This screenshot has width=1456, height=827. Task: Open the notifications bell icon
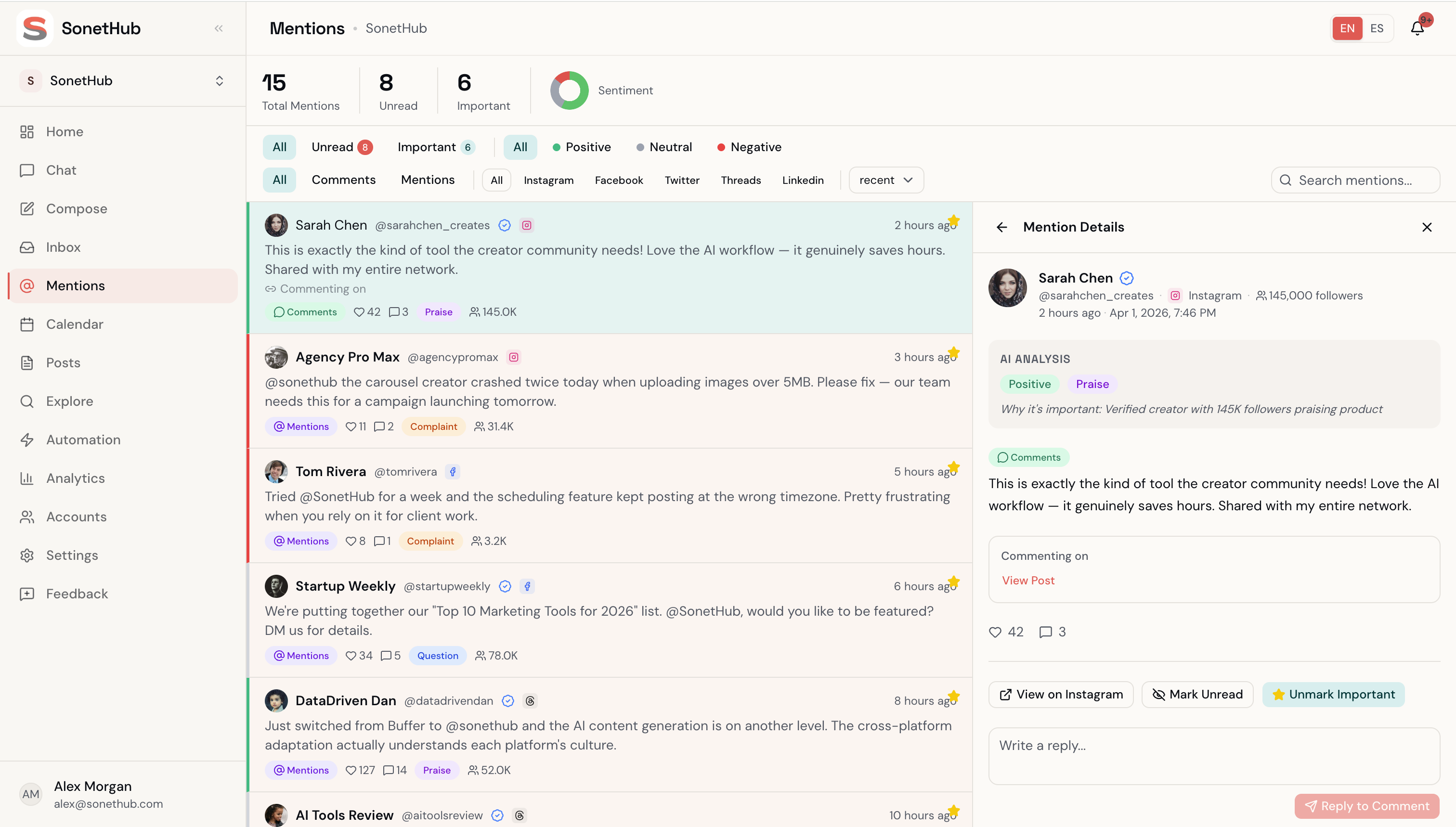1417,28
